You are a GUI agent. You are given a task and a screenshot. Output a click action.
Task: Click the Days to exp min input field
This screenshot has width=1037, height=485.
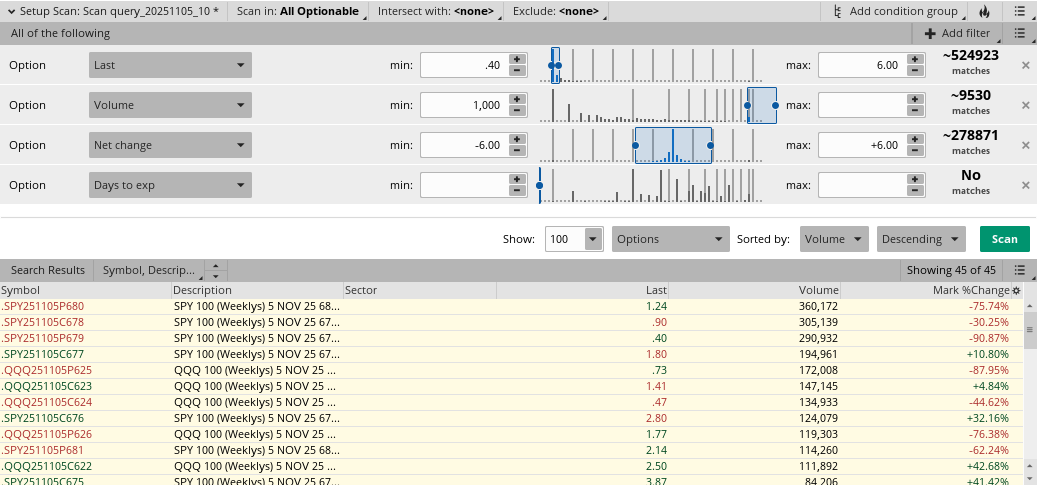pos(464,185)
